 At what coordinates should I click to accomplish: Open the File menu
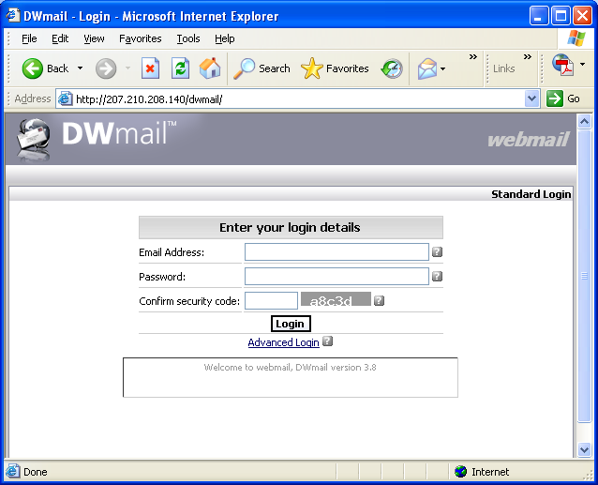[x=29, y=39]
